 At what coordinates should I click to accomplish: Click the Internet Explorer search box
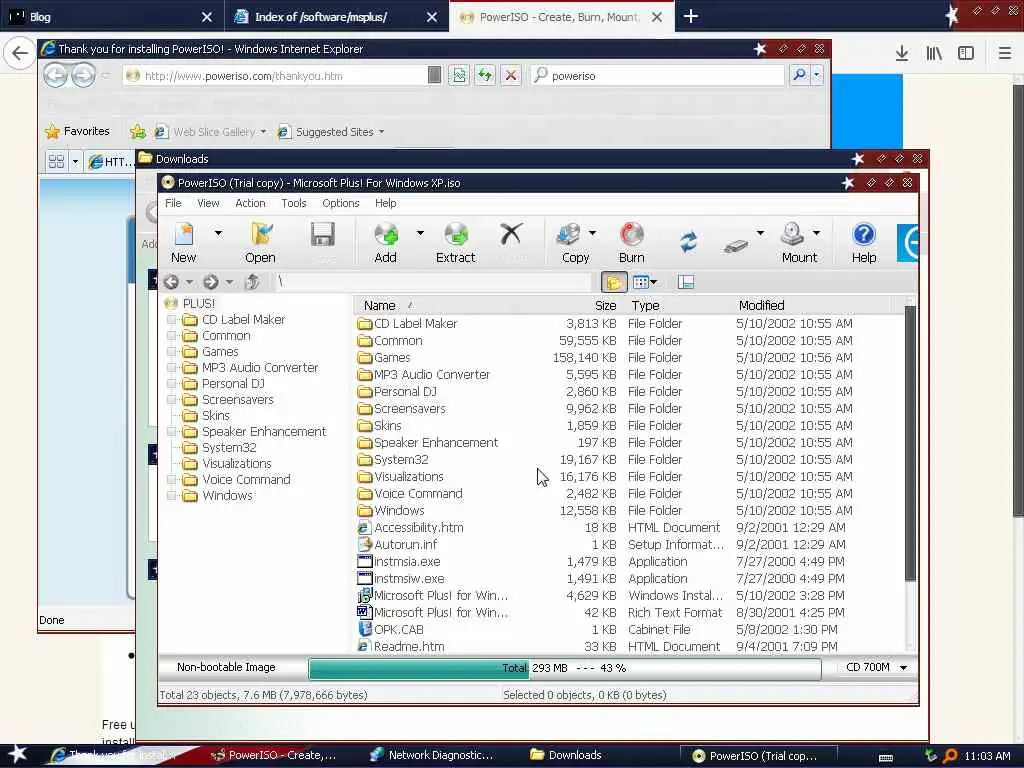(658, 76)
